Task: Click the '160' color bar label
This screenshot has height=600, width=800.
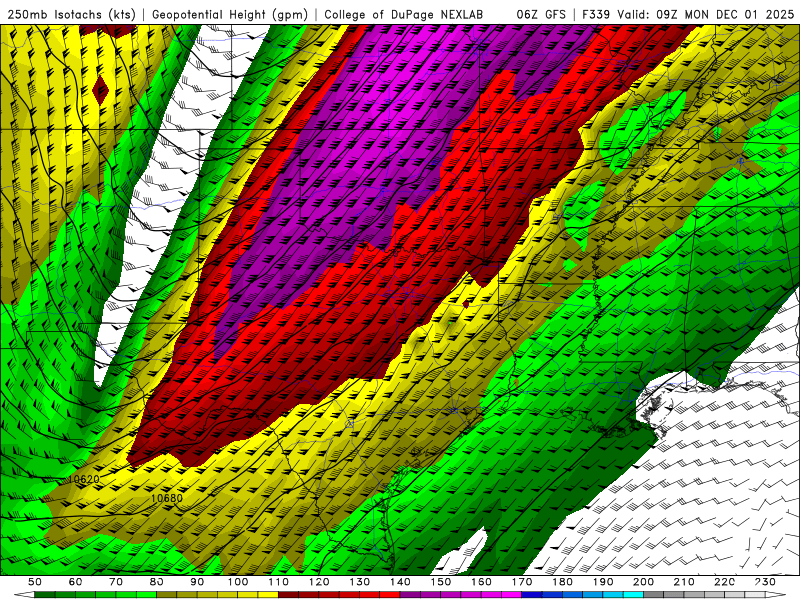Action: click(481, 582)
